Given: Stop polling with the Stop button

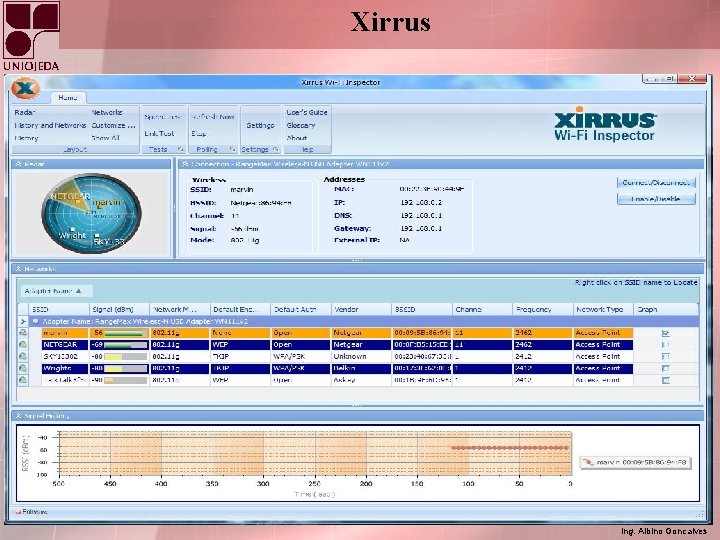Looking at the screenshot, I should coord(199,134).
